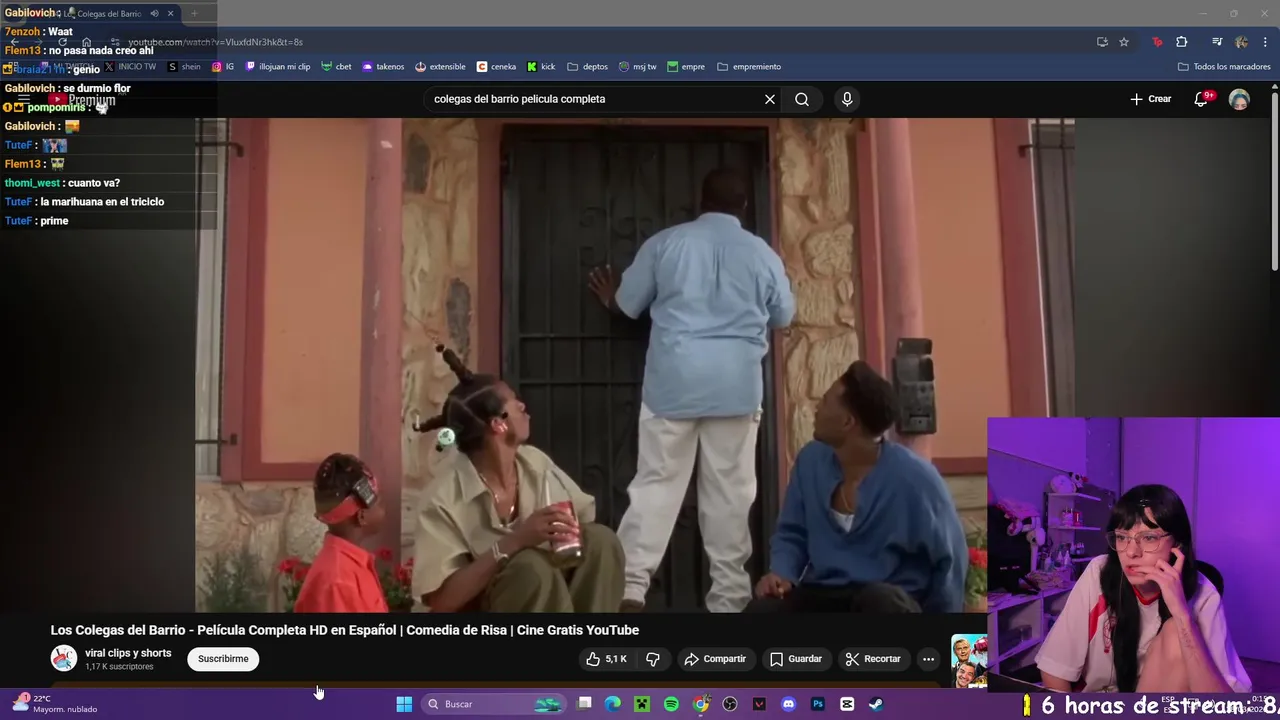This screenshot has height=720, width=1280.
Task: Bookmark this page with the star icon
Action: pyautogui.click(x=1124, y=42)
